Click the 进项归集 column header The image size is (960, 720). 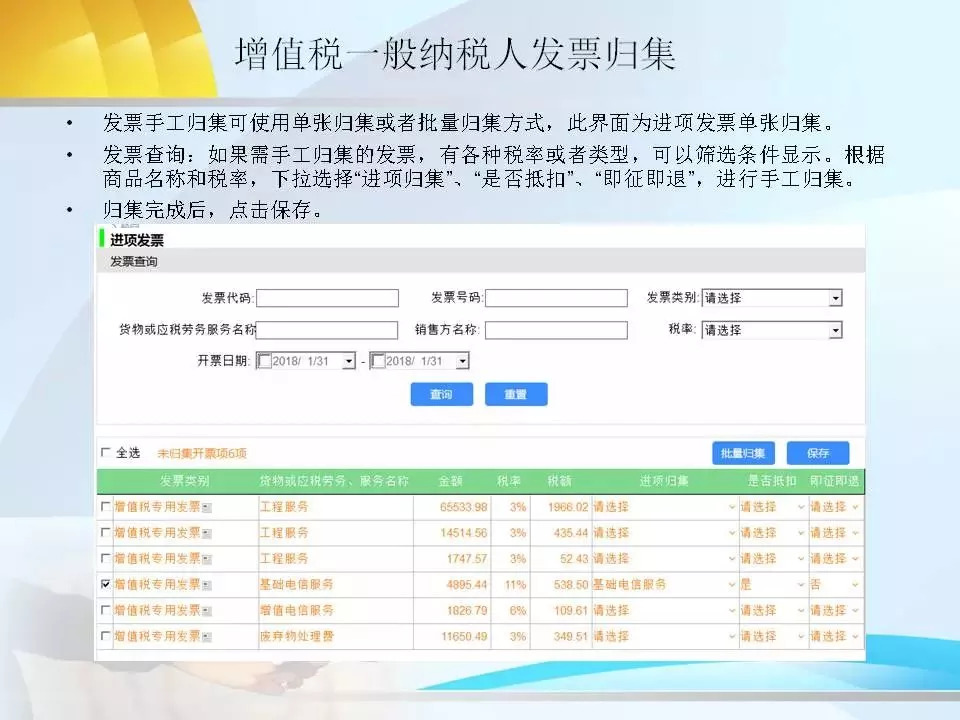664,481
